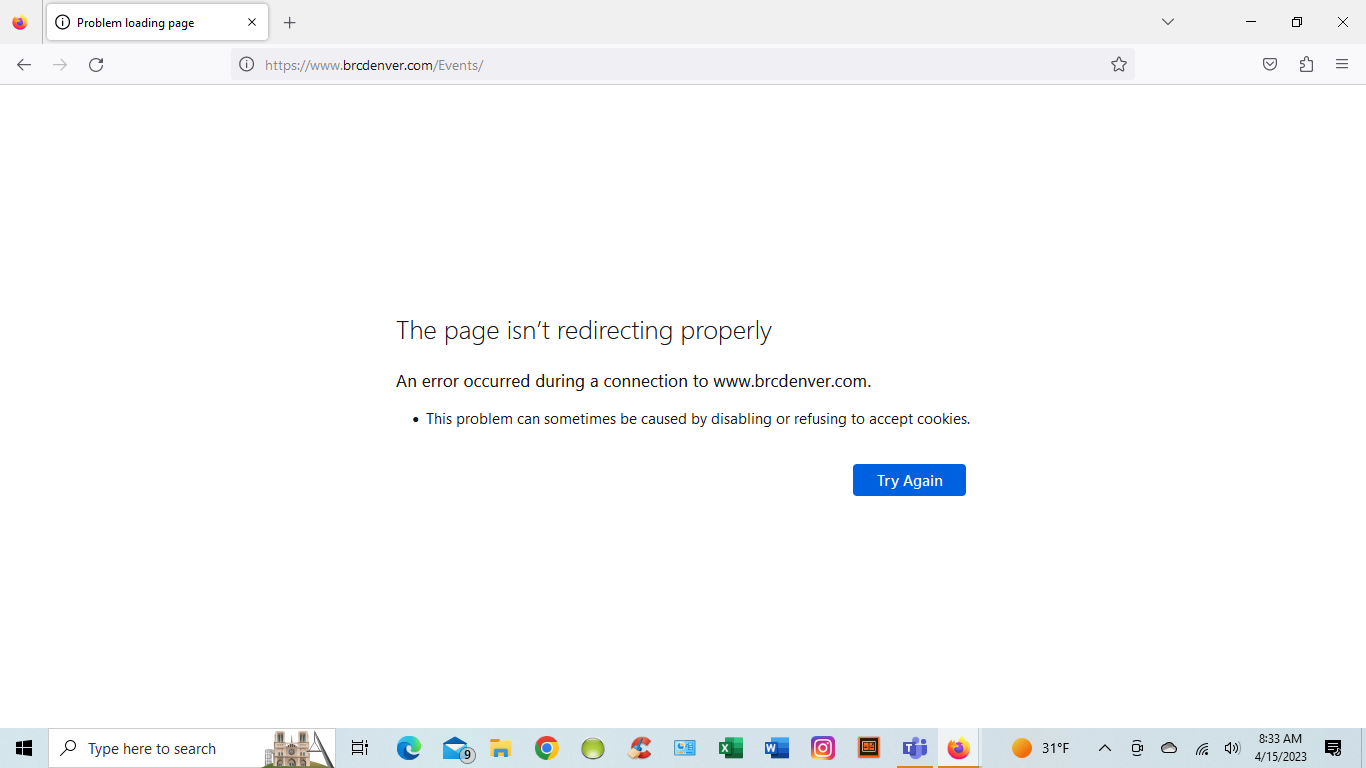Open Task View on the taskbar
Image resolution: width=1366 pixels, height=768 pixels.
coord(360,748)
